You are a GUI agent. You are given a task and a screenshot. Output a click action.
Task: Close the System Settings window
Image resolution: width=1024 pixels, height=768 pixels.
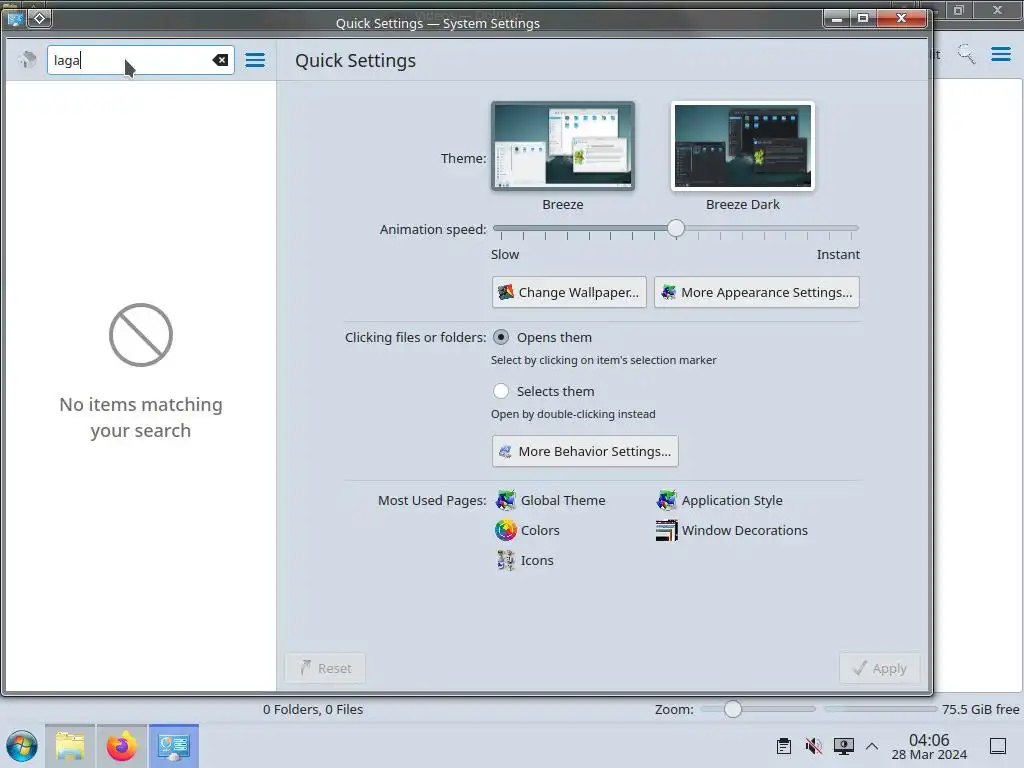[901, 18]
